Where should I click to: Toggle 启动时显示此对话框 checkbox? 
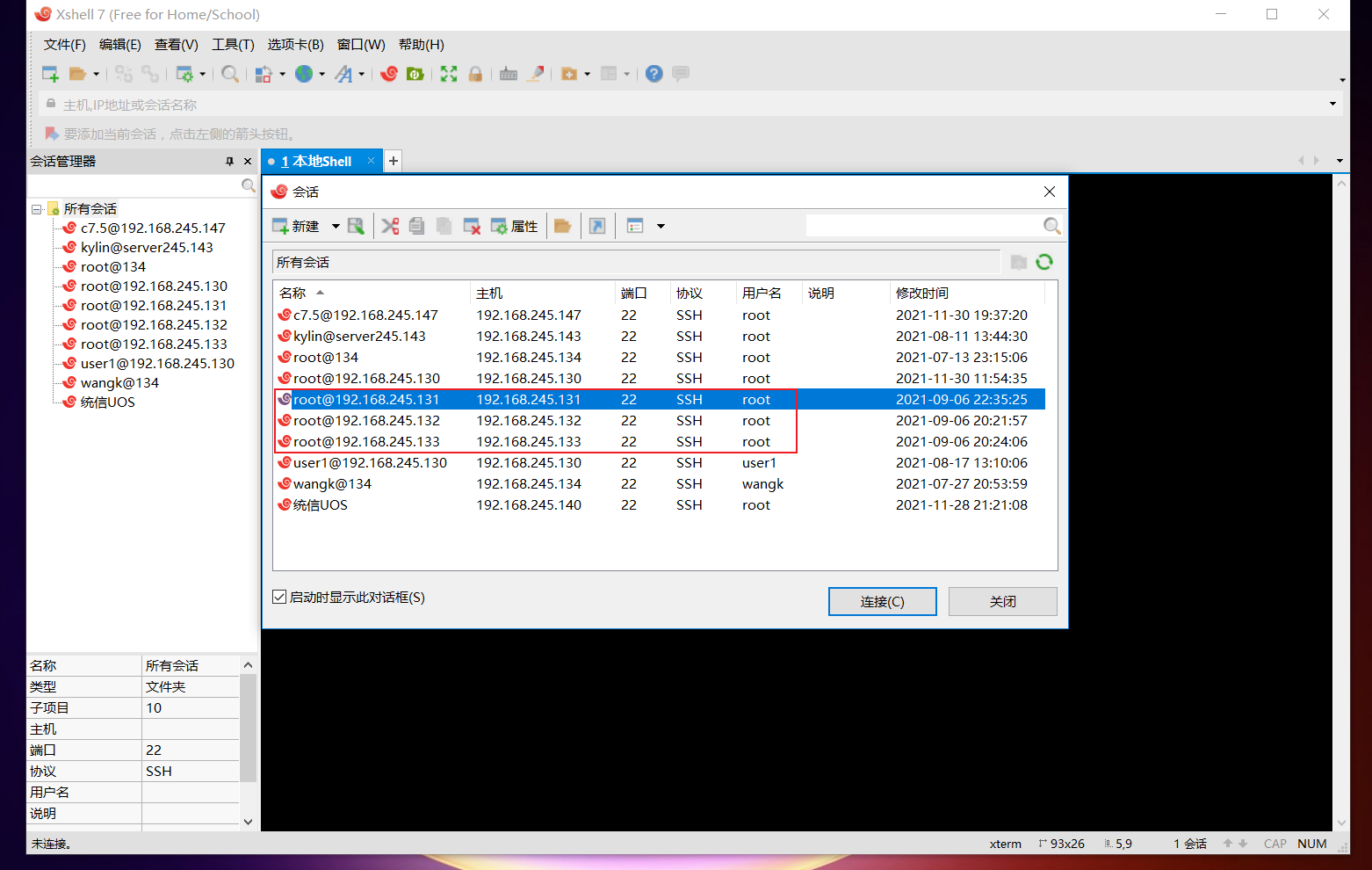(x=279, y=597)
